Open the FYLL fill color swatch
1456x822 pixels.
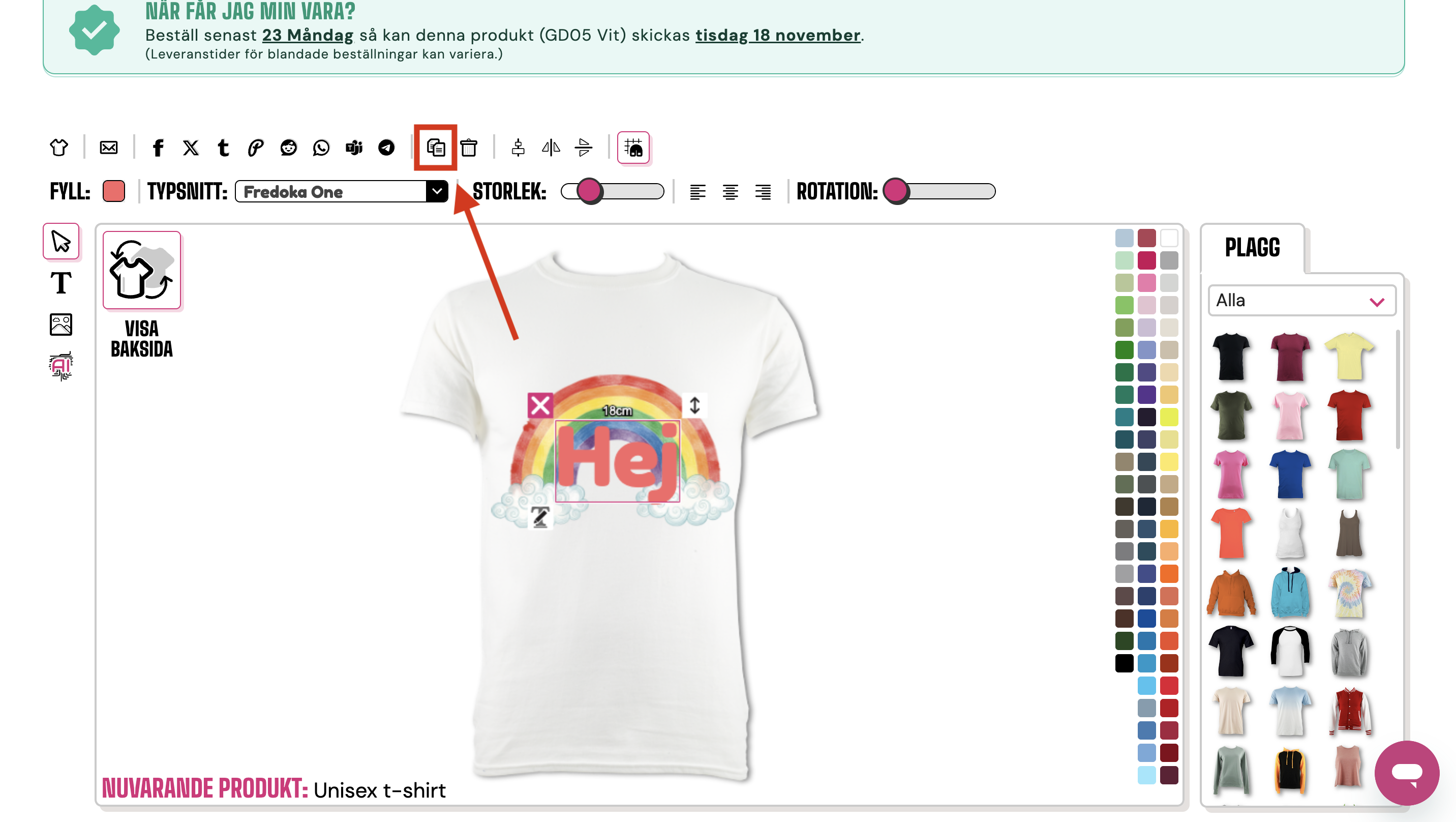(113, 191)
